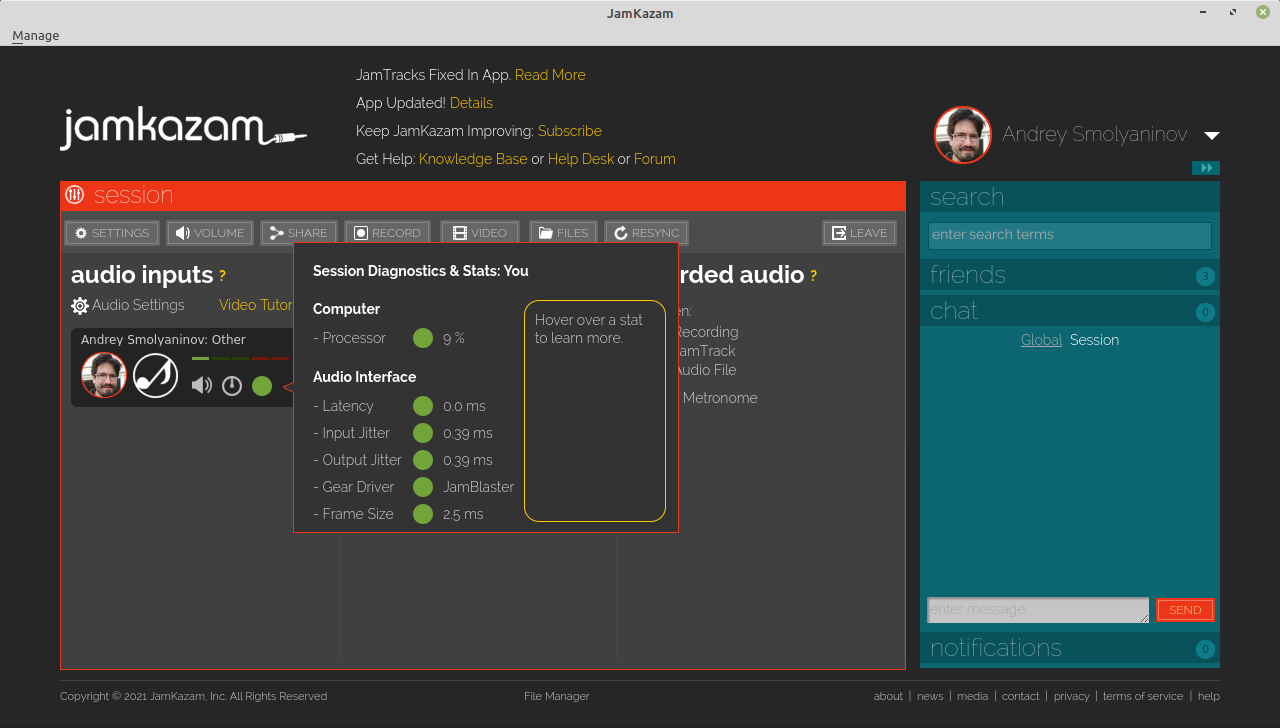1280x728 pixels.
Task: Click the search terms input field
Action: click(x=1070, y=235)
